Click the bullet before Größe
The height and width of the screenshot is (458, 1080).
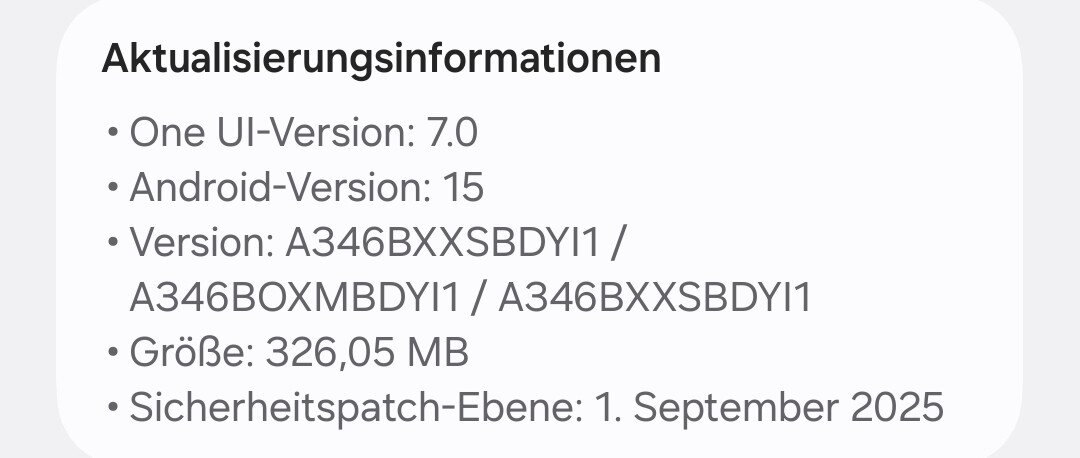coord(112,353)
